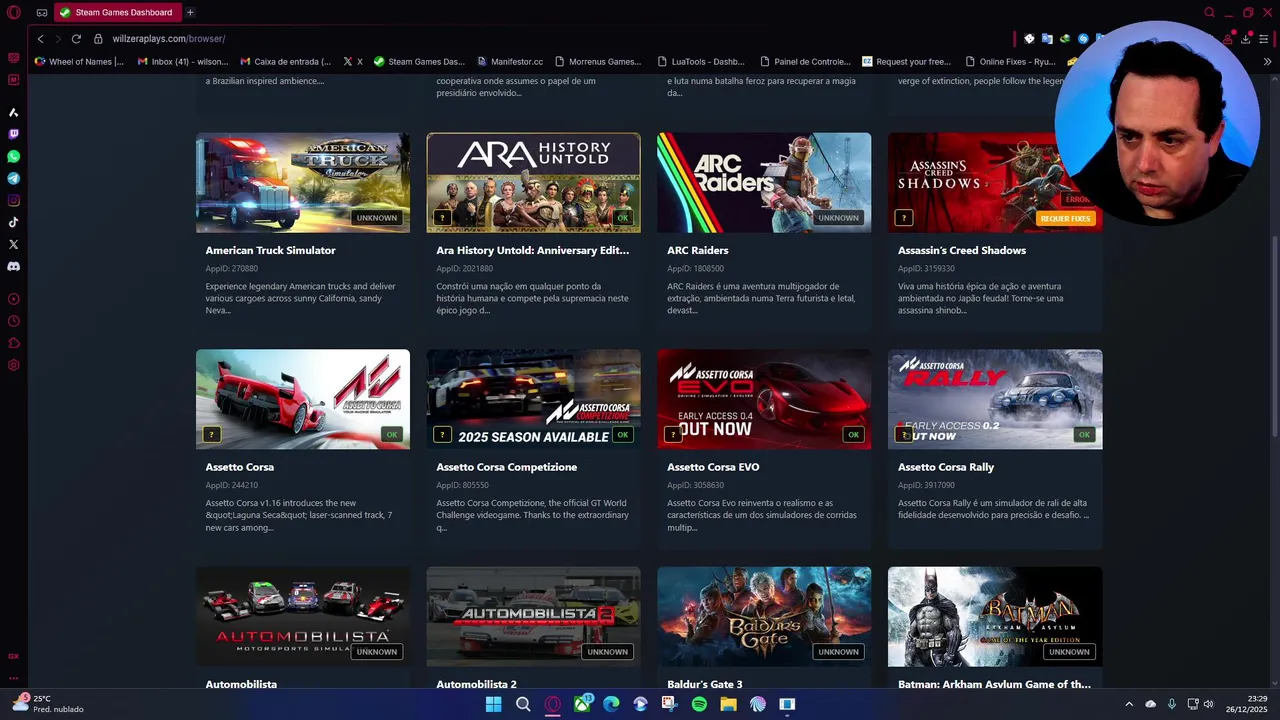
Task: Open Windows taskbar search
Action: coord(523,704)
